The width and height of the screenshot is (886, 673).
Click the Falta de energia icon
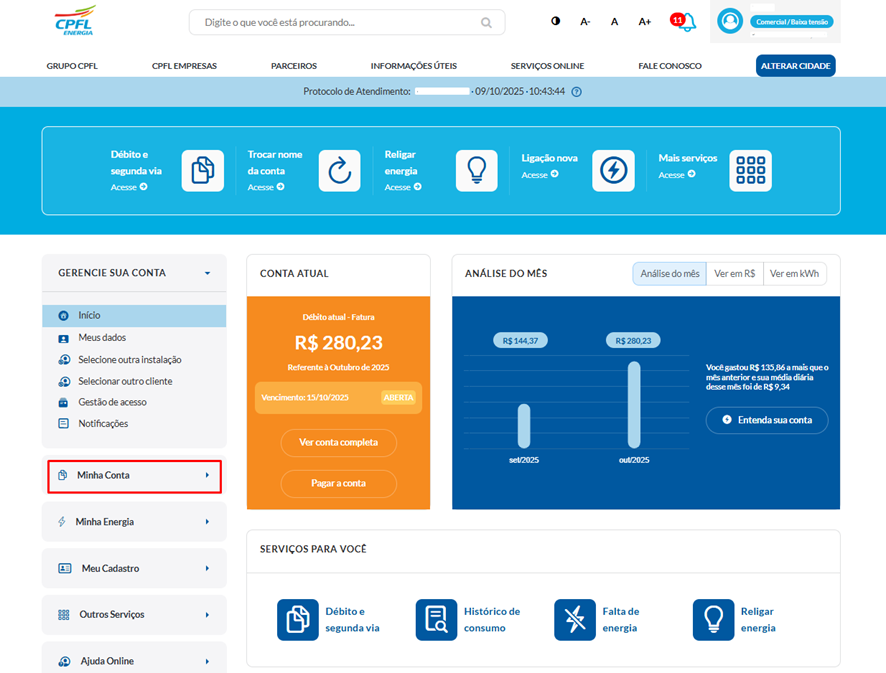coord(574,620)
